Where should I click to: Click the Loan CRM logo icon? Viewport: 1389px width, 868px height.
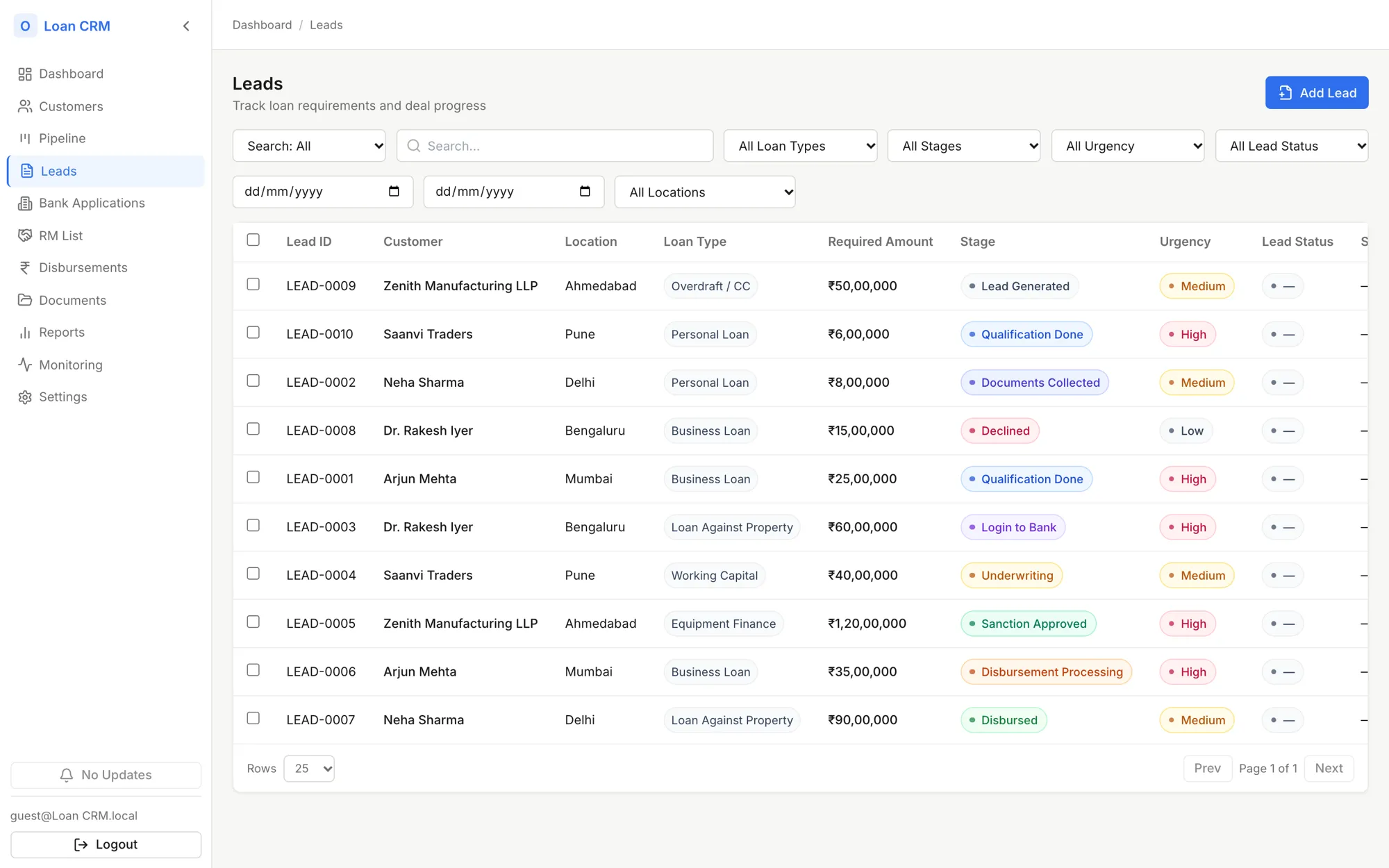[x=25, y=26]
